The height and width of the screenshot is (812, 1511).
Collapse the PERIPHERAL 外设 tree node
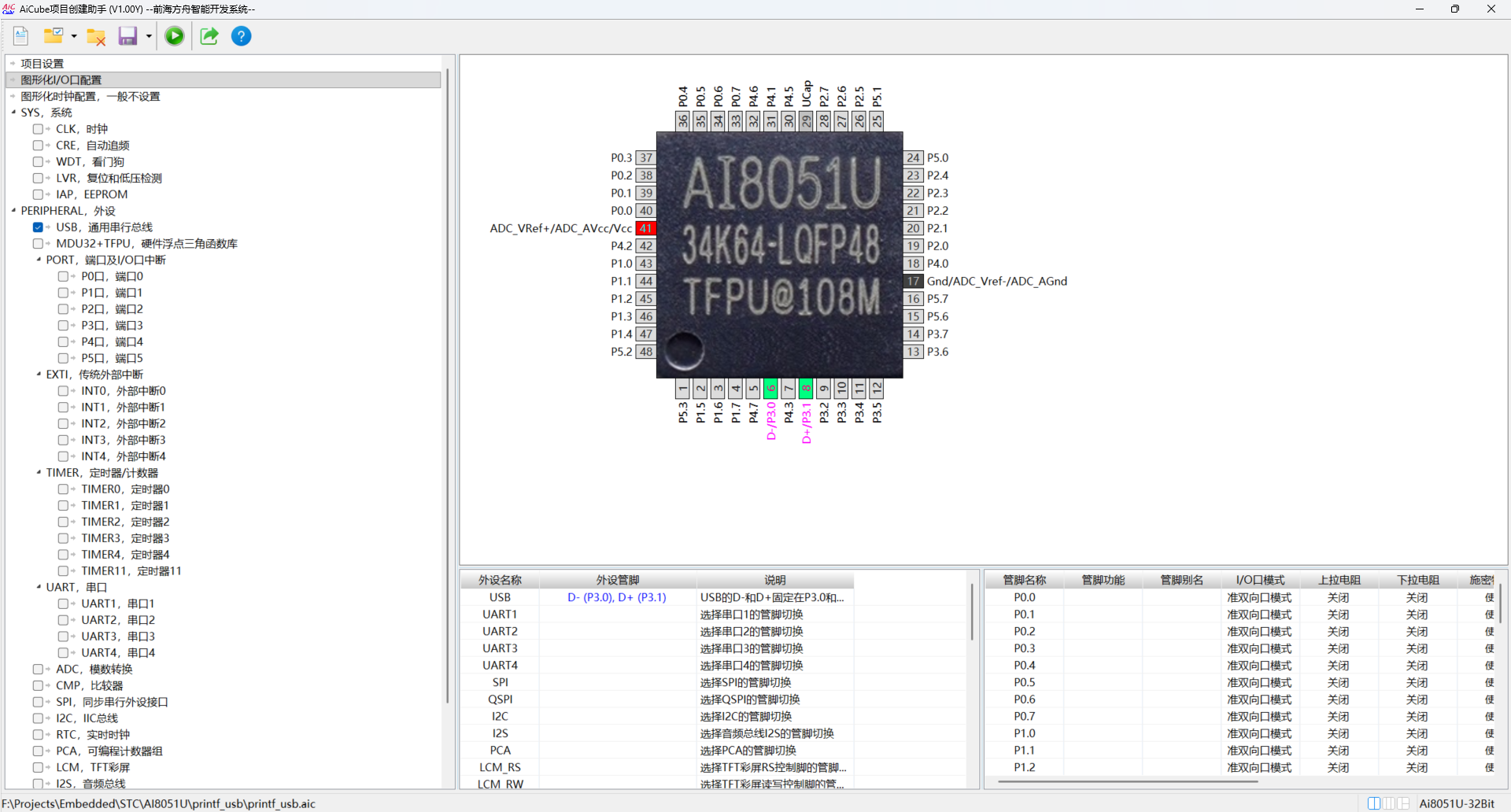[13, 211]
